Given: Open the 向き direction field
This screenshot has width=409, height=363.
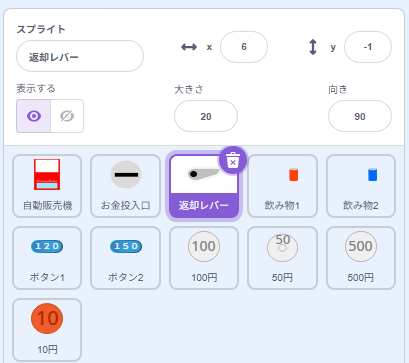Looking at the screenshot, I should (x=360, y=116).
